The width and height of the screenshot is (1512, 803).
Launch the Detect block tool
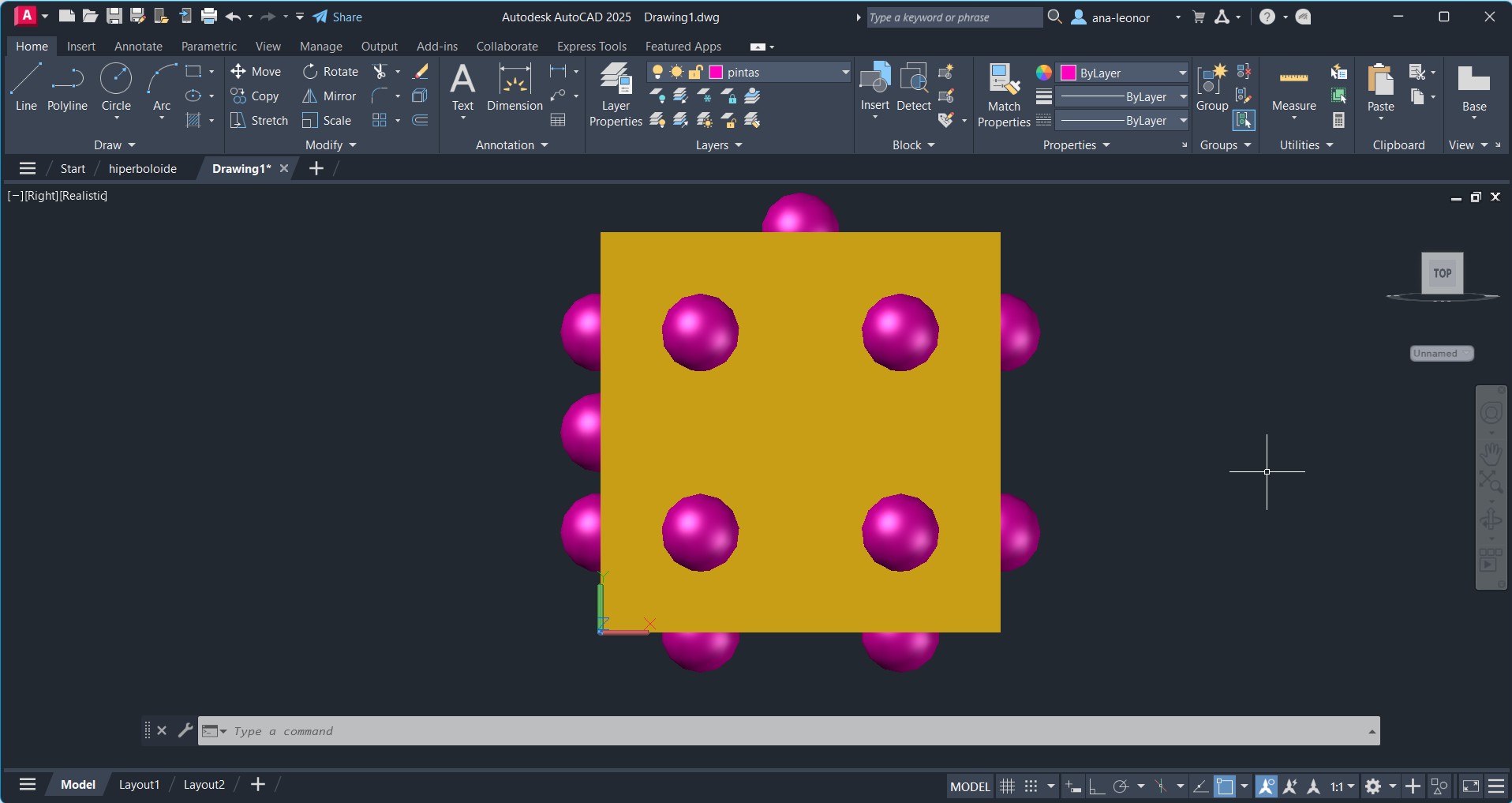pos(914,88)
